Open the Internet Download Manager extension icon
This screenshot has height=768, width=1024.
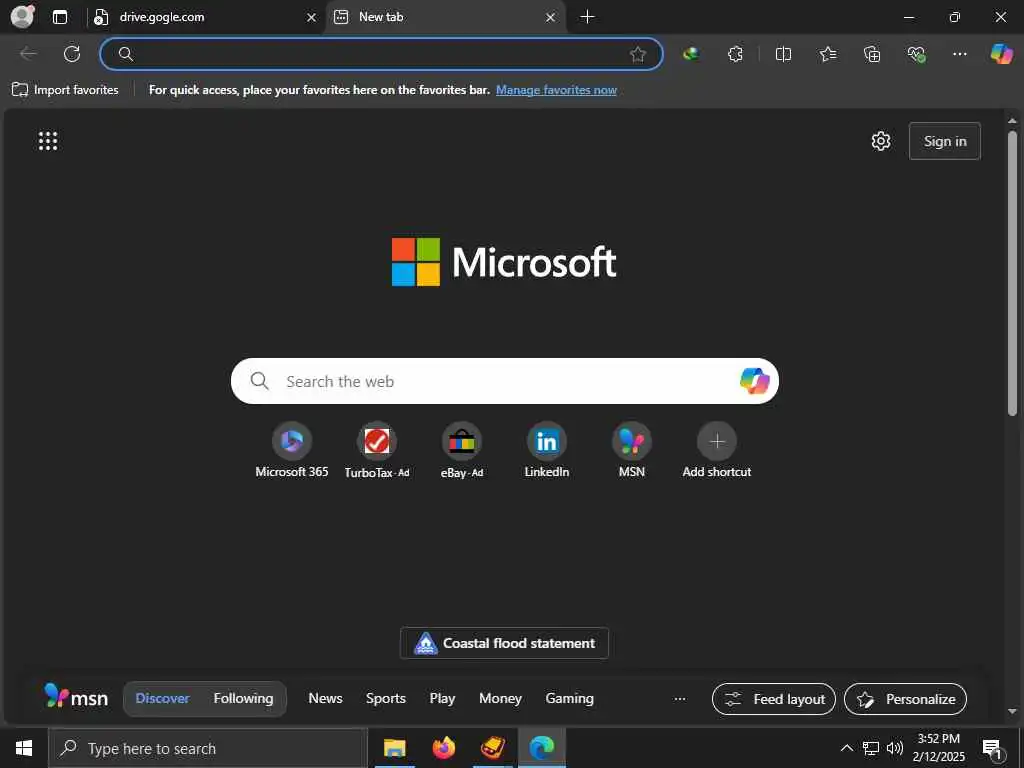[x=691, y=54]
